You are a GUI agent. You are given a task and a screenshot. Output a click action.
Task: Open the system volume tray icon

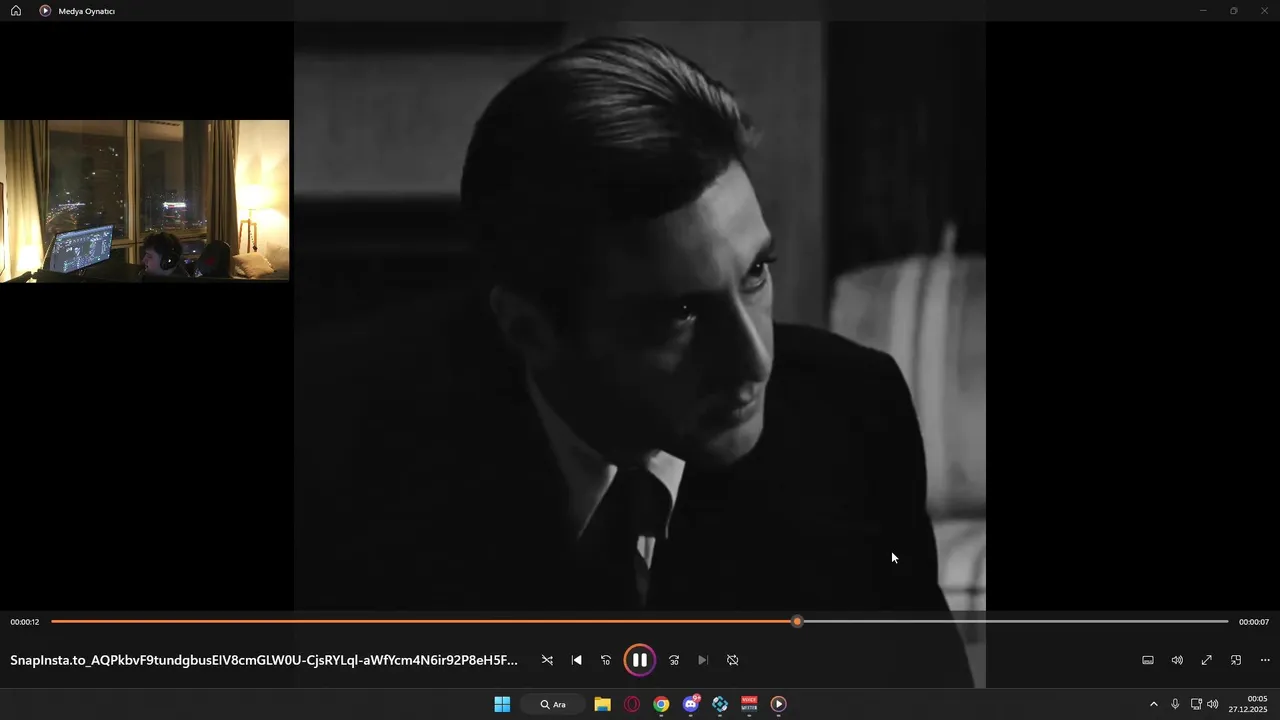1212,704
